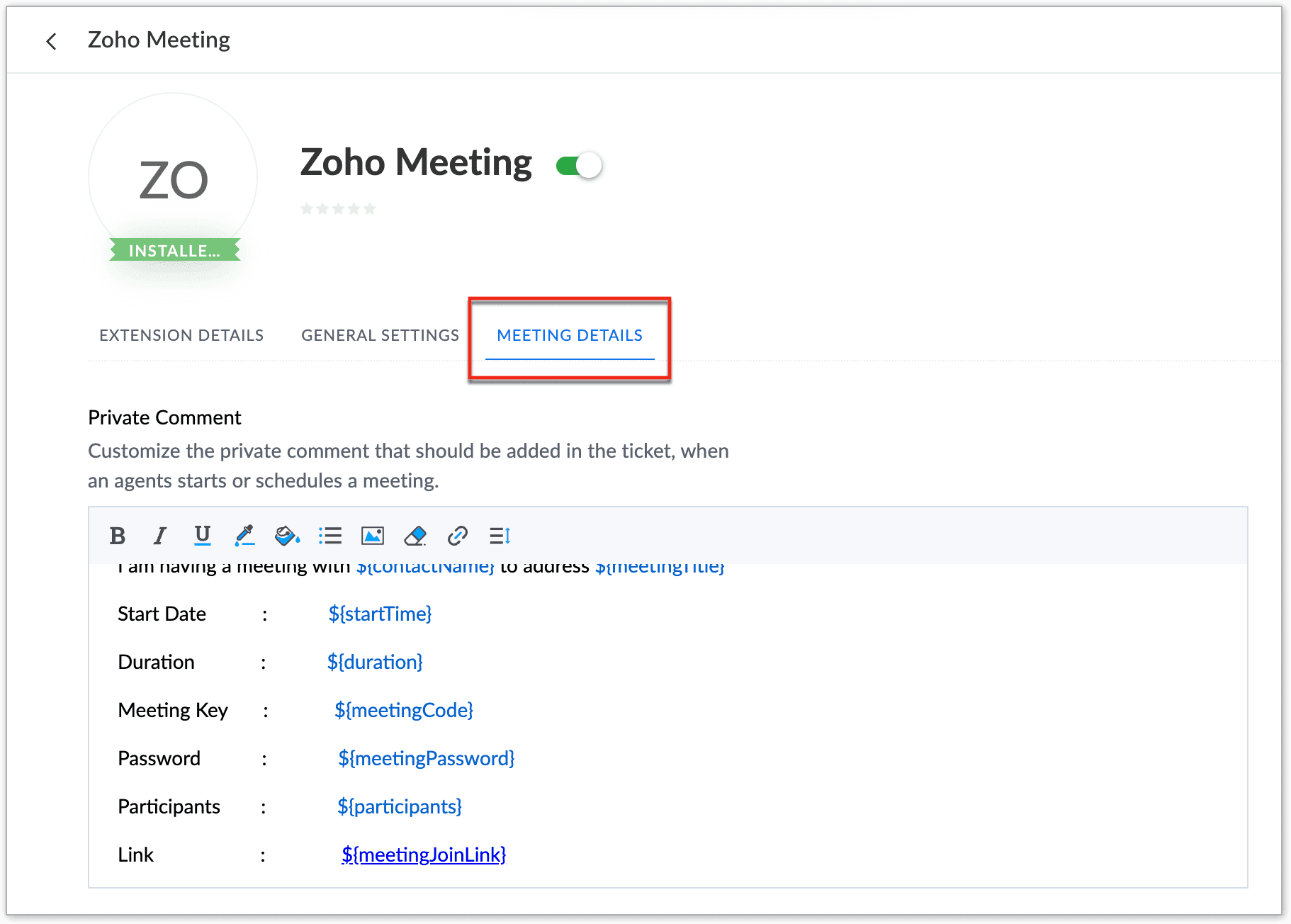This screenshot has height=924, width=1291.
Task: Select the Meeting Details tab
Action: tap(570, 335)
